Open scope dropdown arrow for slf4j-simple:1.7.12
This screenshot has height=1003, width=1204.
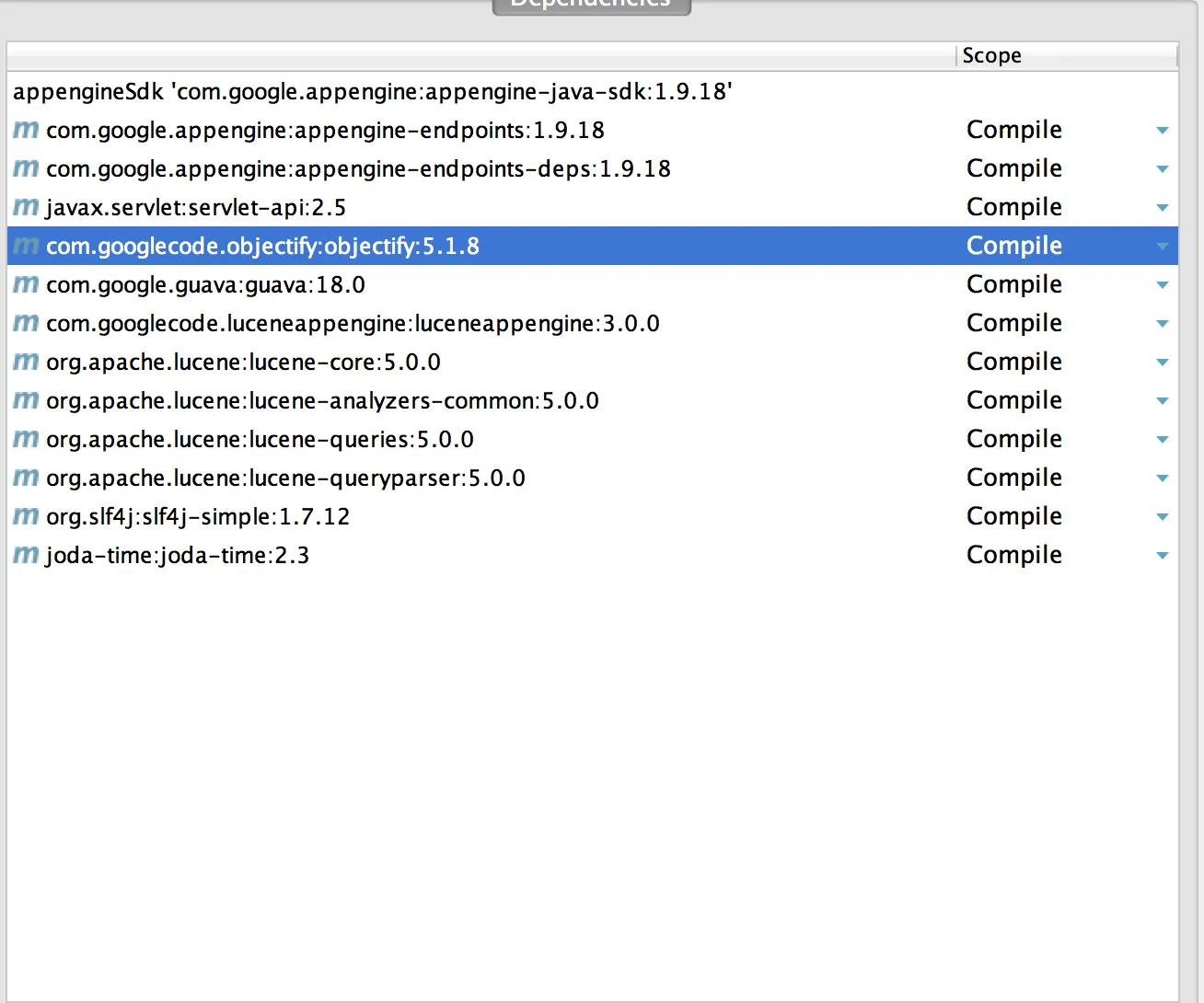(1163, 517)
